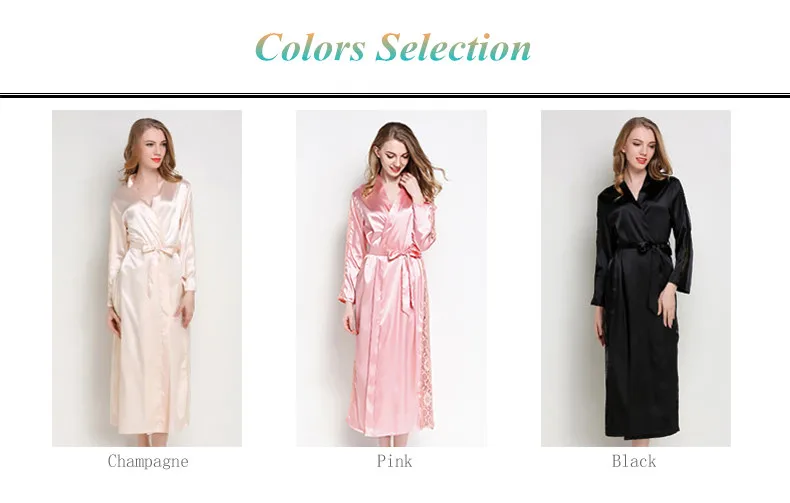
Task: Click the Colors Selection heading
Action: (x=393, y=47)
